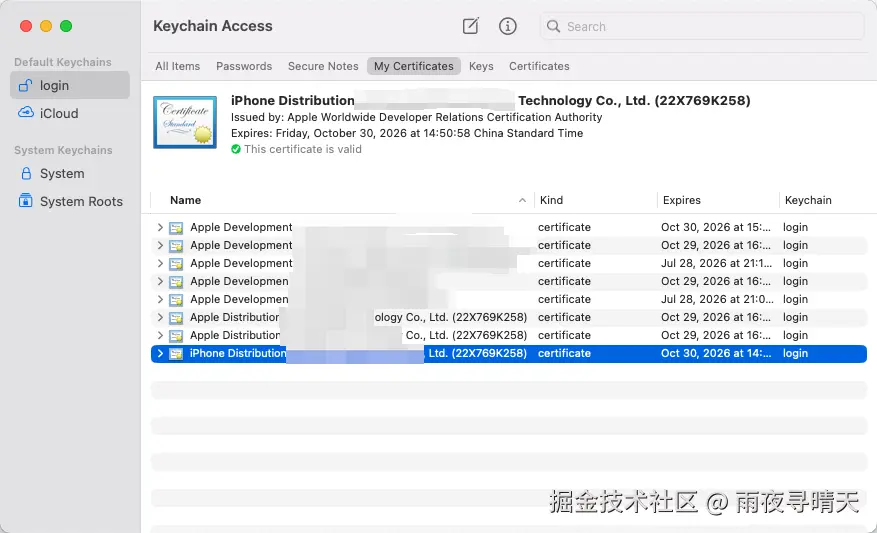Click the 'Issued by: Apple Worldwide Developer' line

[417, 117]
